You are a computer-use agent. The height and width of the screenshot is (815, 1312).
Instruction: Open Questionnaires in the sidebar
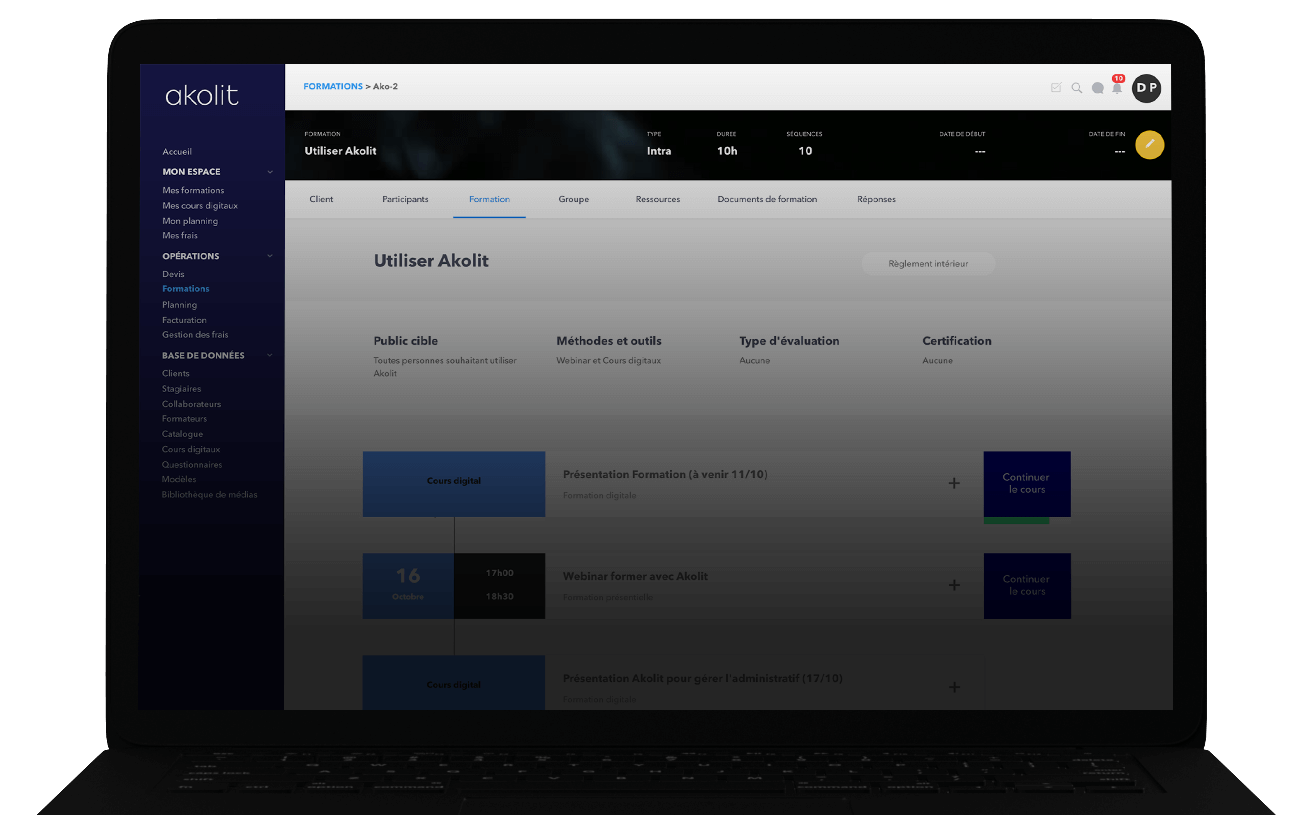tap(192, 465)
